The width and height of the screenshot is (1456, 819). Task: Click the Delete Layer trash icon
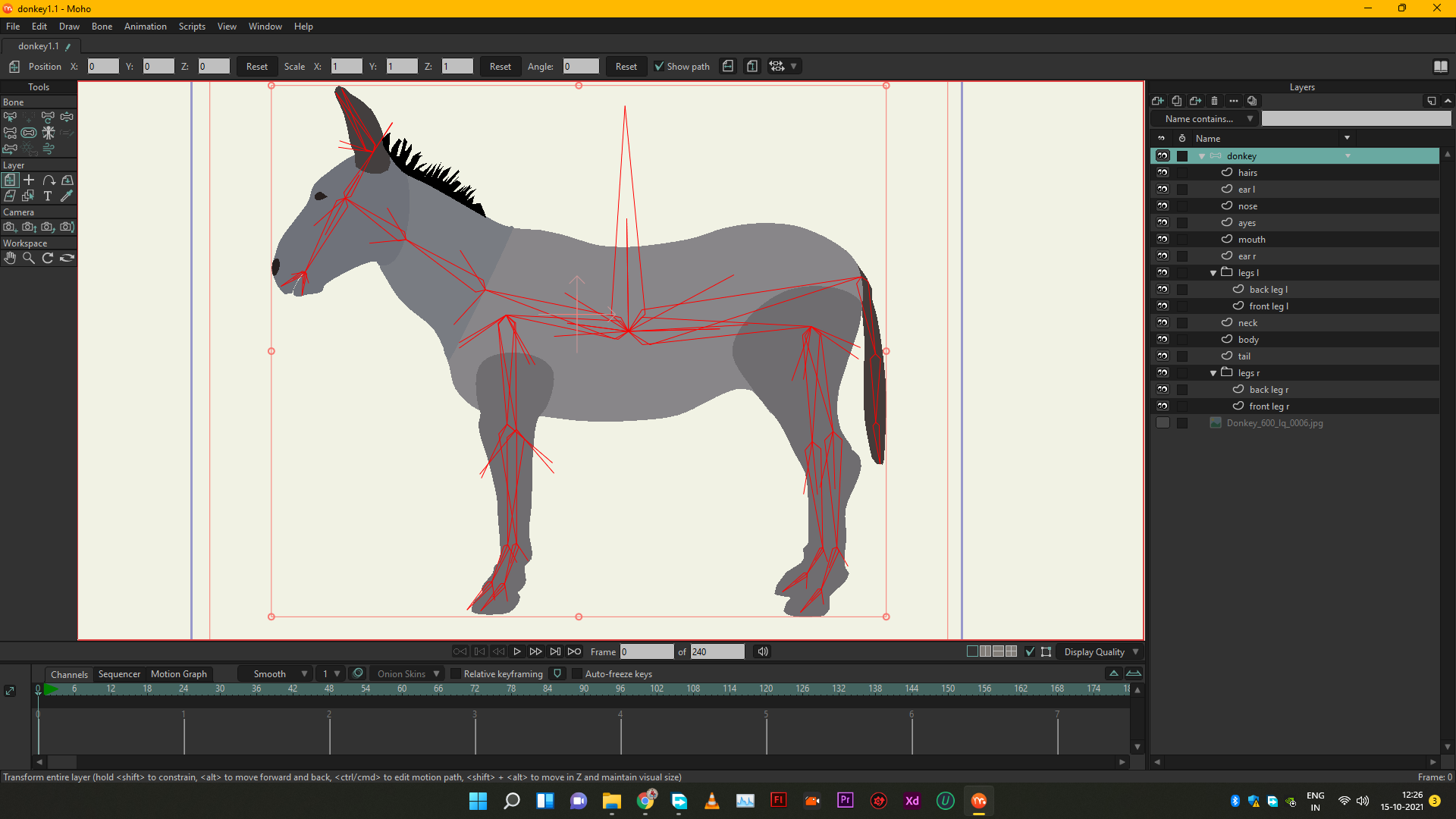(x=1214, y=101)
